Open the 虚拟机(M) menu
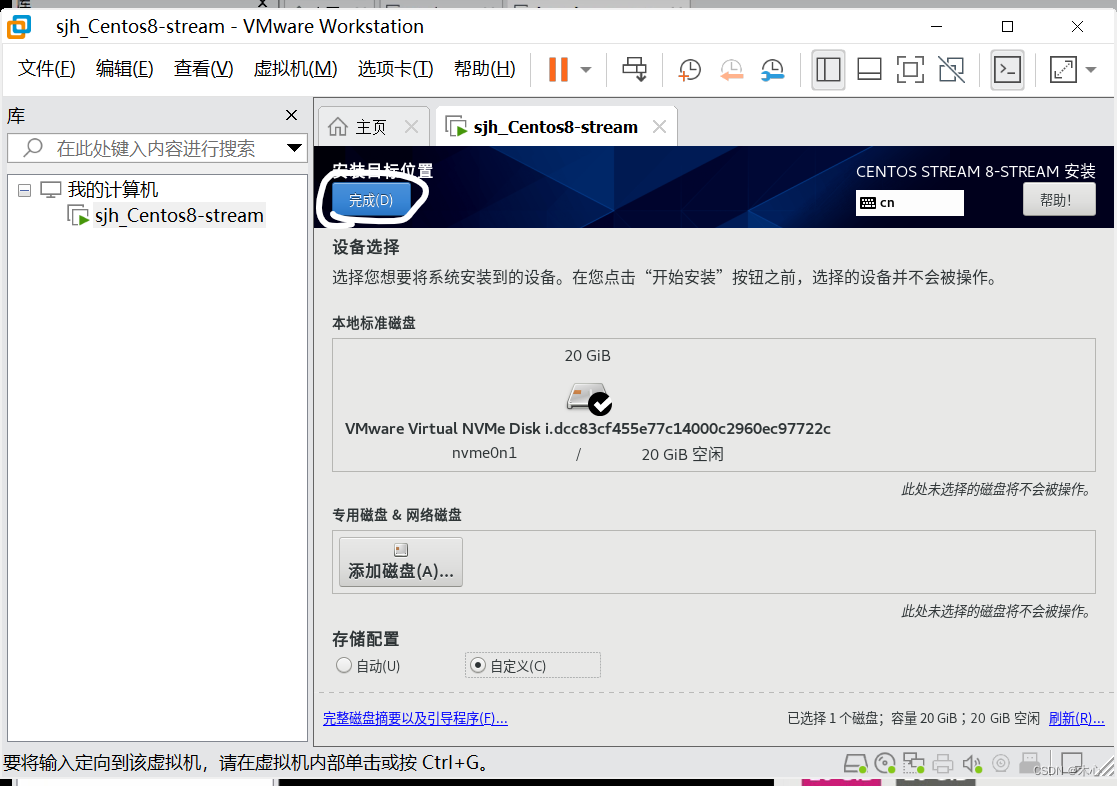 pos(296,68)
